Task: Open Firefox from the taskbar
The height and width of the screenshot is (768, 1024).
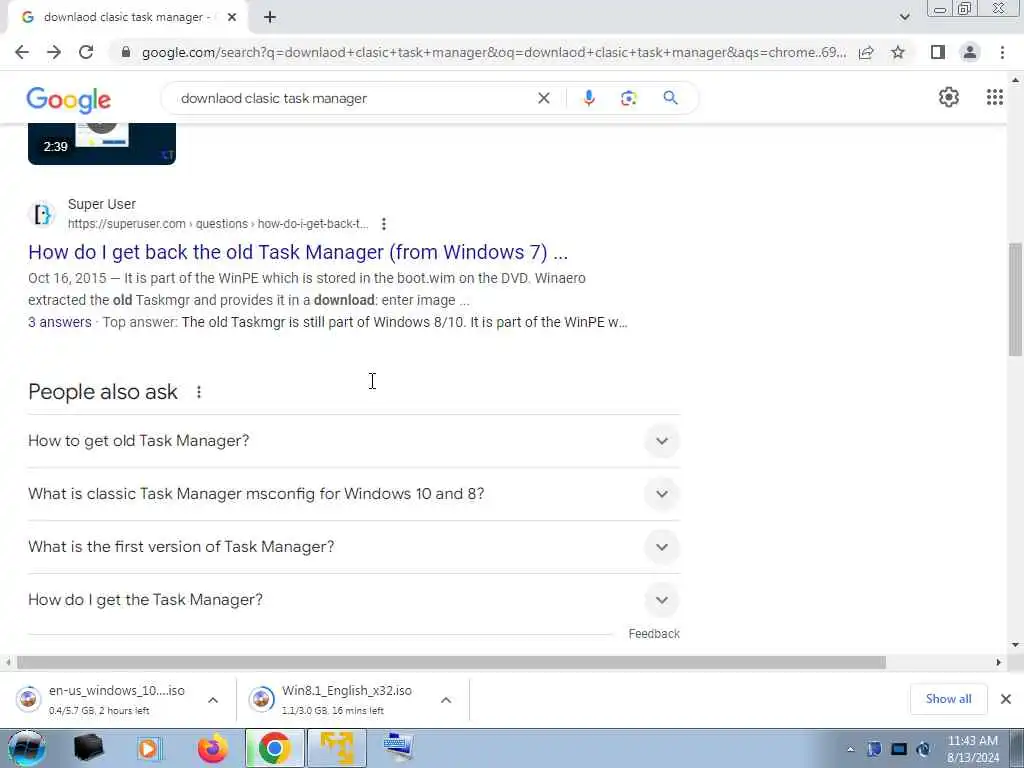Action: [213, 748]
